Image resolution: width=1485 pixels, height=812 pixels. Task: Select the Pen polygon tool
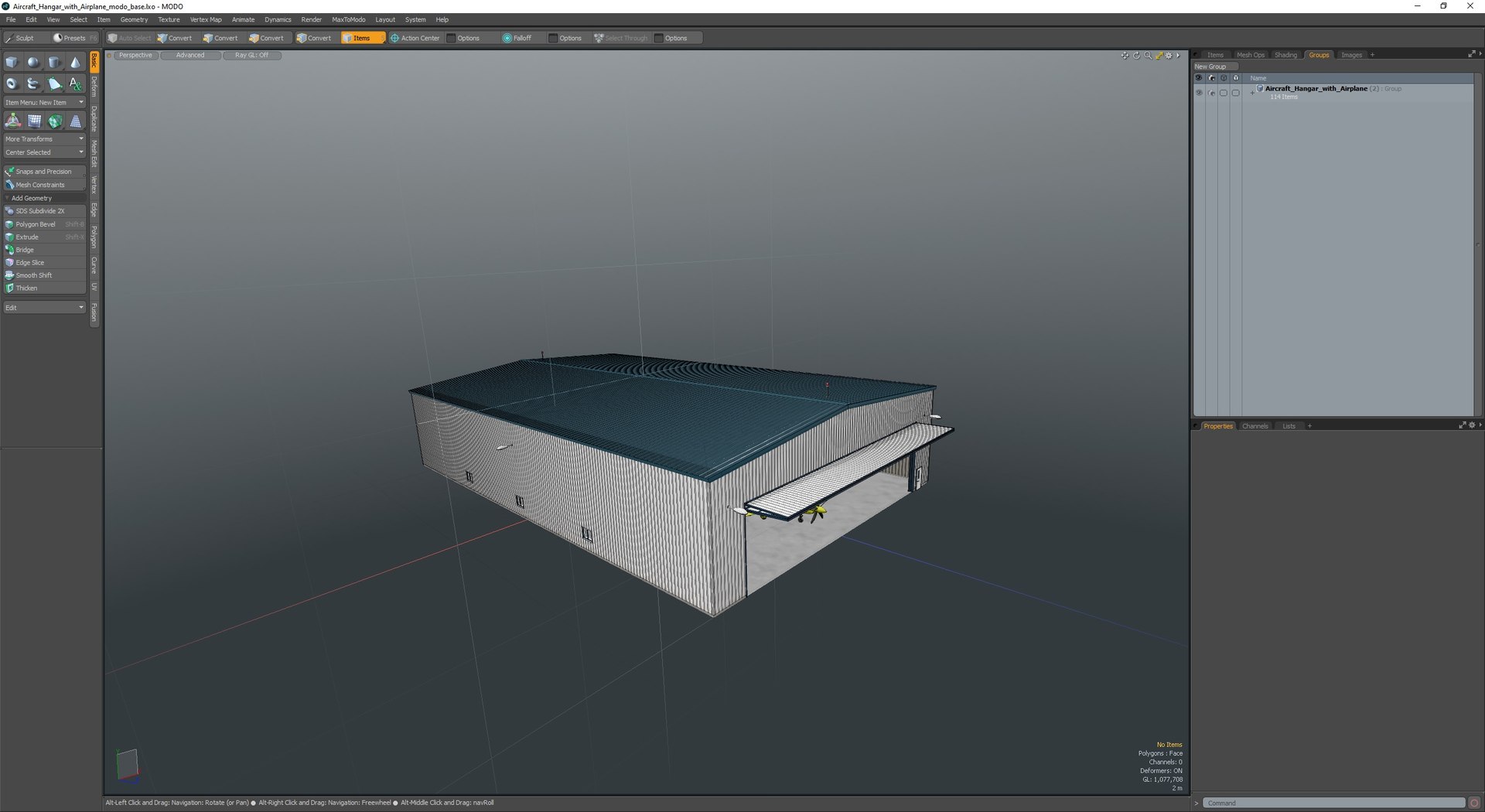(x=54, y=84)
